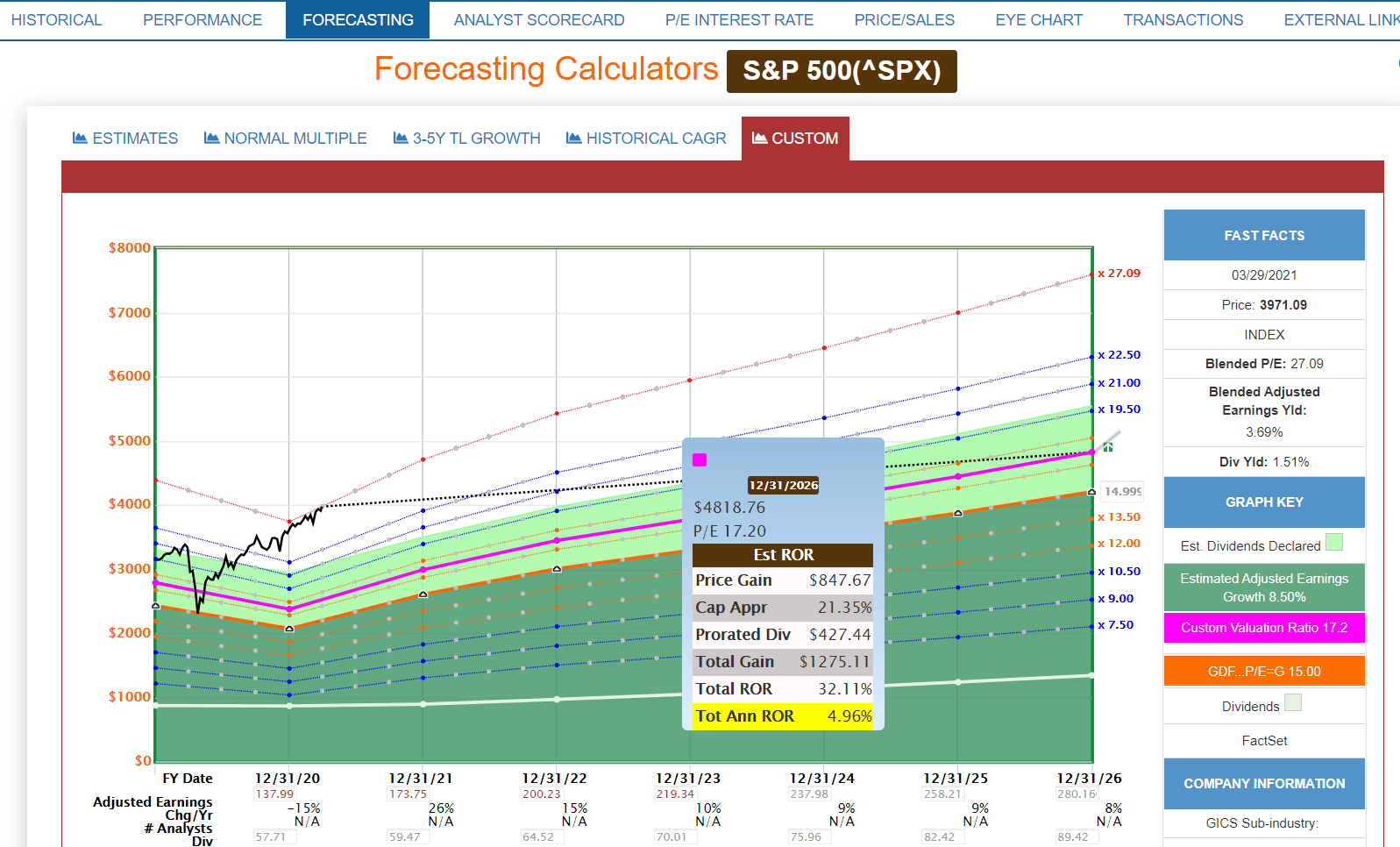Click the green home marker on chart

[1108, 447]
